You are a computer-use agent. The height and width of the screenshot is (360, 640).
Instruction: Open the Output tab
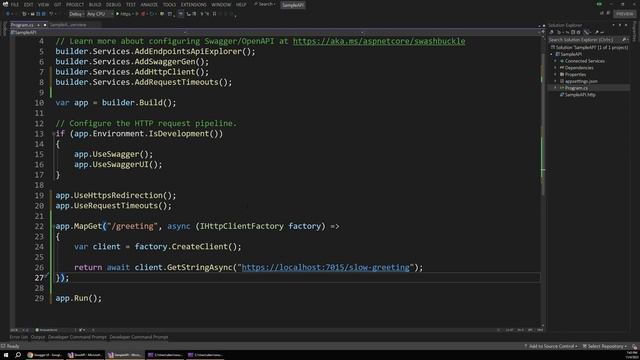point(38,337)
